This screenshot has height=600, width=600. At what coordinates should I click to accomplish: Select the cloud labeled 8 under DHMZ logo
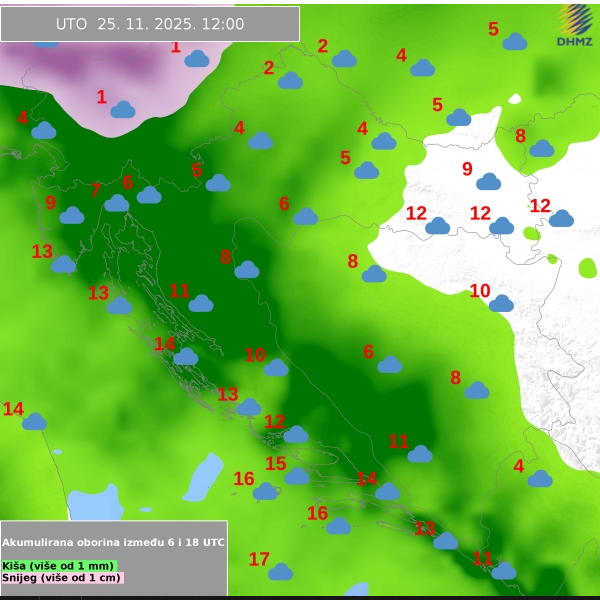coord(542,149)
